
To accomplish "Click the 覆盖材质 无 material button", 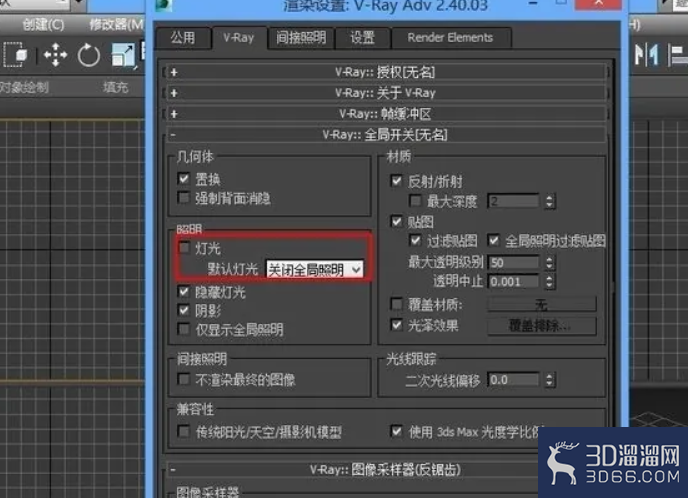I will coord(542,304).
